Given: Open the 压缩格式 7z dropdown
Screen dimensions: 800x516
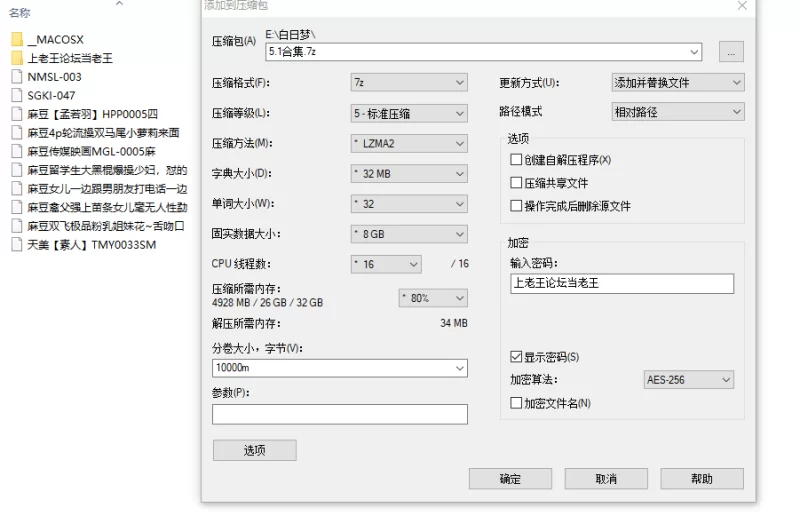Looking at the screenshot, I should point(409,82).
